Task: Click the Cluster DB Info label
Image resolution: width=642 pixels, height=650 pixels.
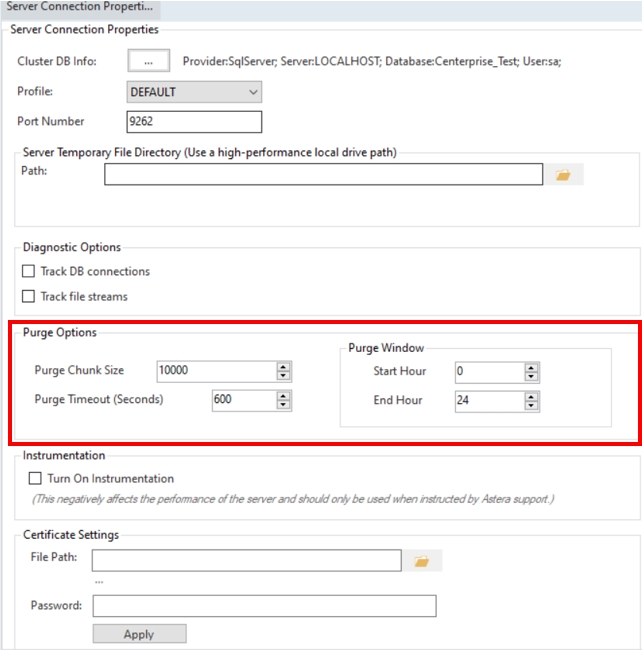Action: point(57,61)
